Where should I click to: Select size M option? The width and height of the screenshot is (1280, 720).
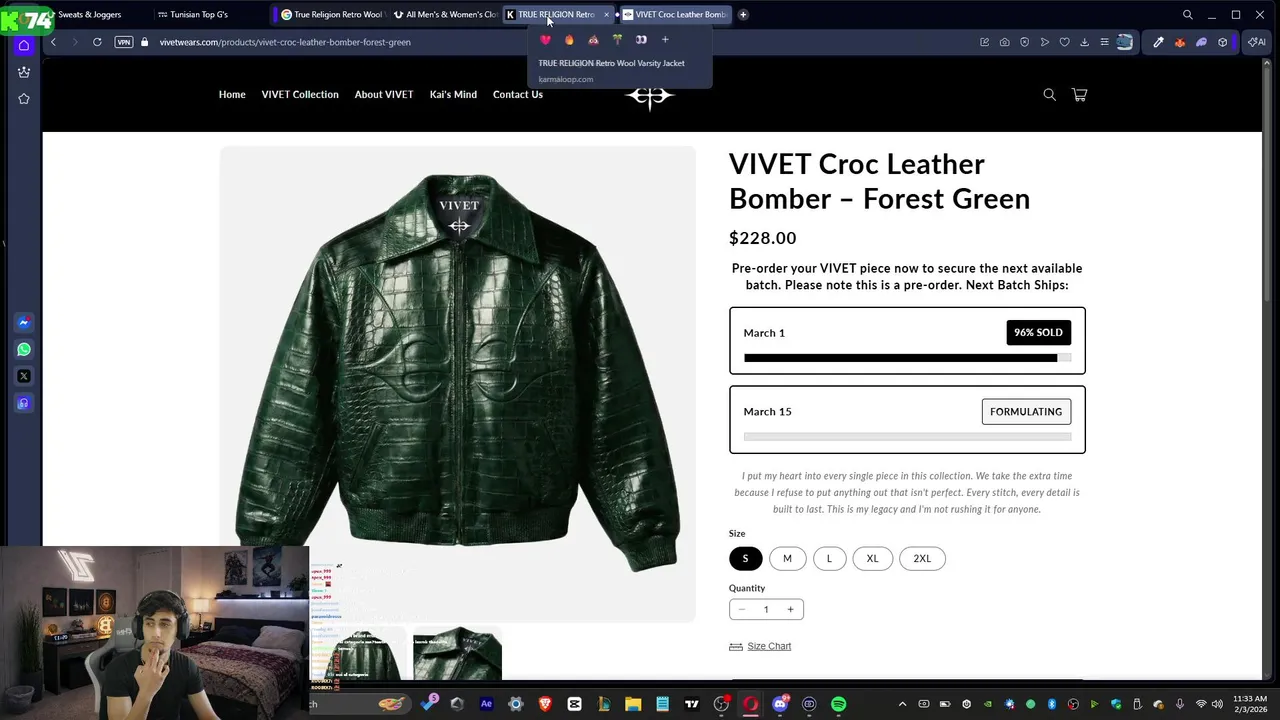(787, 558)
